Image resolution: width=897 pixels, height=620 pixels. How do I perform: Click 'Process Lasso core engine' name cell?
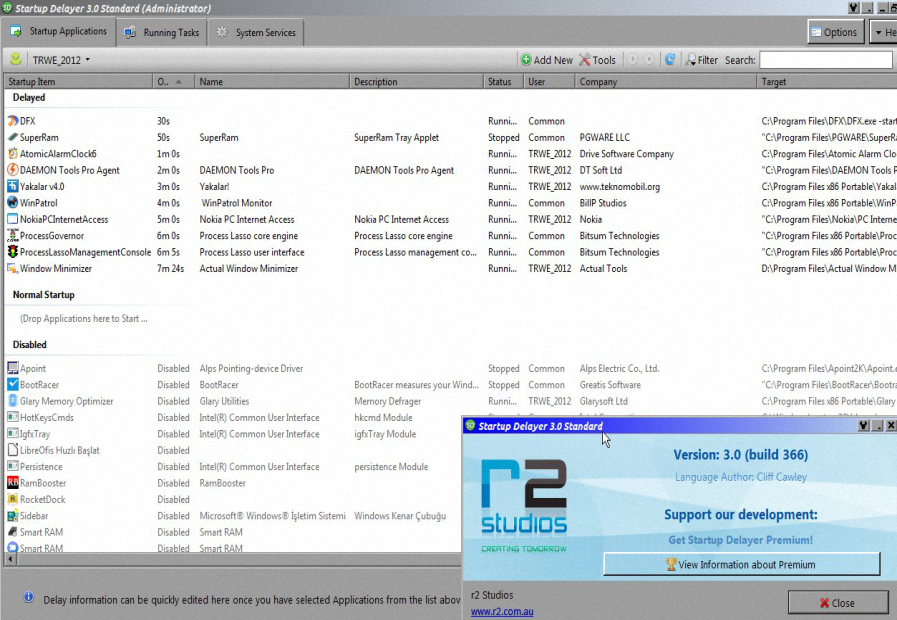[x=248, y=236]
